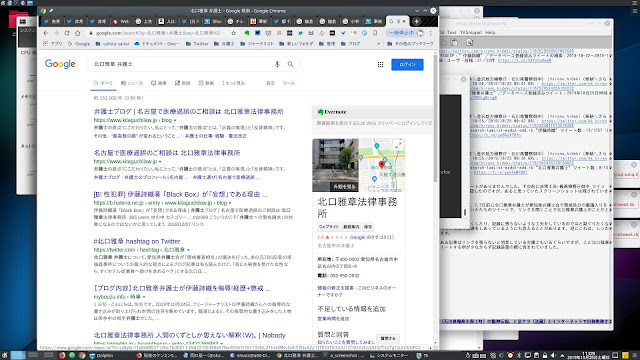Open the YASnippet menu in emacs window
This screenshot has width=640, height=360.
(471, 32)
